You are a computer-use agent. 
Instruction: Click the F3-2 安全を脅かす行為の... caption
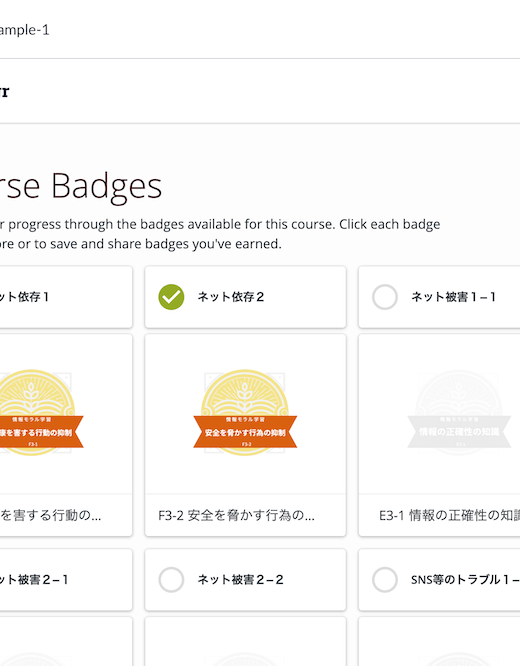236,515
